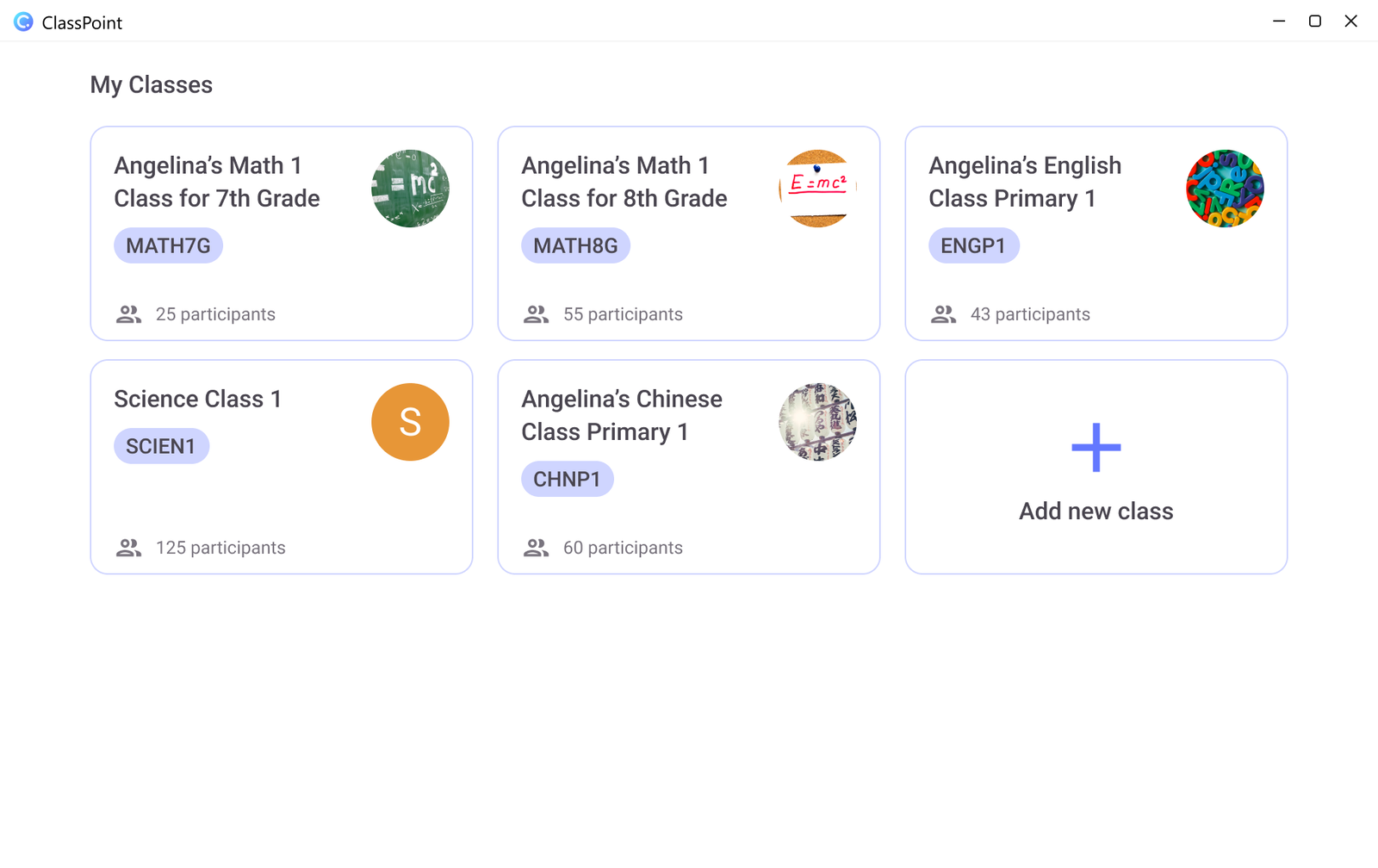Image resolution: width=1378 pixels, height=868 pixels.
Task: Click the participants icon on the MATH7G card
Action: point(128,314)
